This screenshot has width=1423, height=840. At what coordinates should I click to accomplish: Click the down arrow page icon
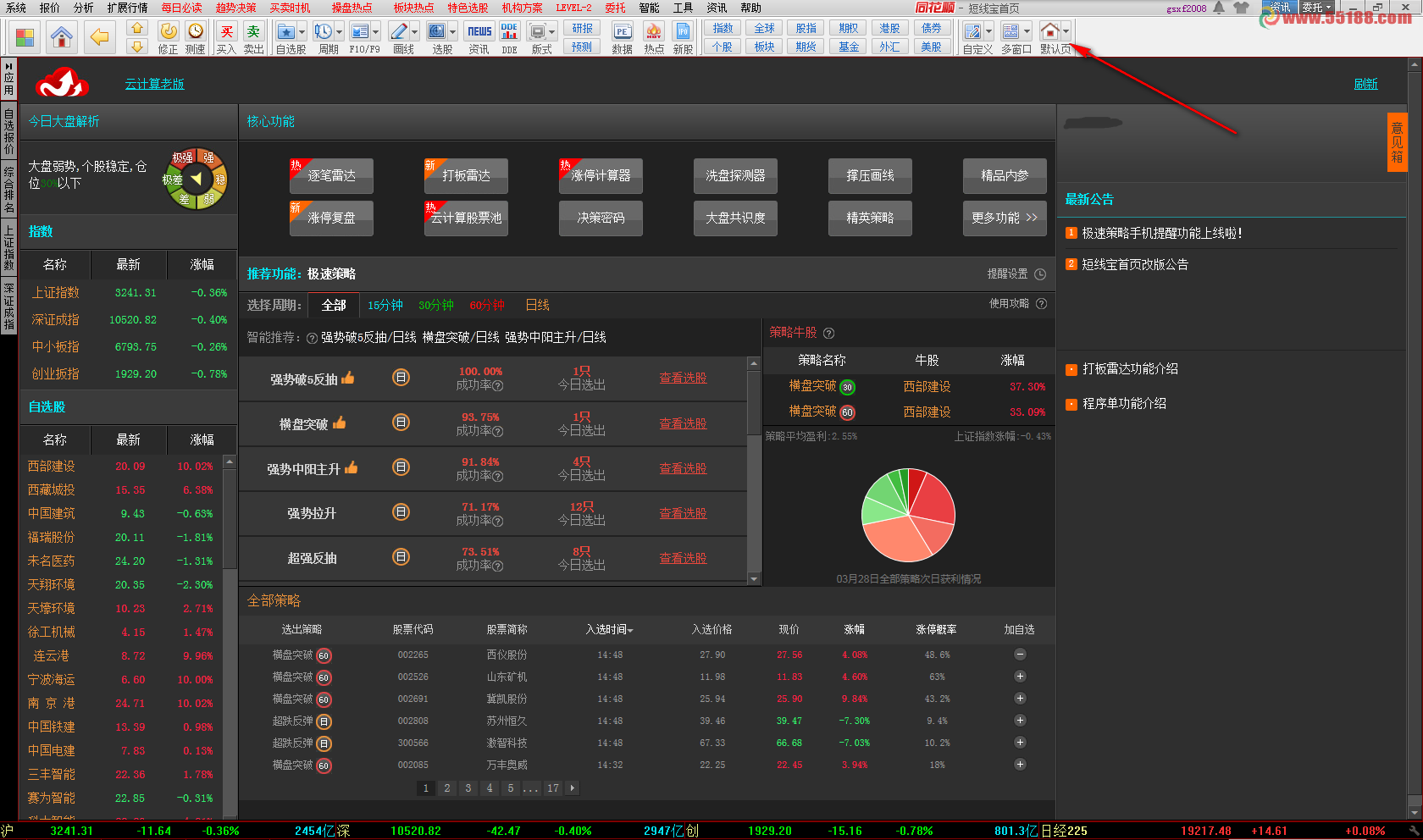click(x=137, y=46)
